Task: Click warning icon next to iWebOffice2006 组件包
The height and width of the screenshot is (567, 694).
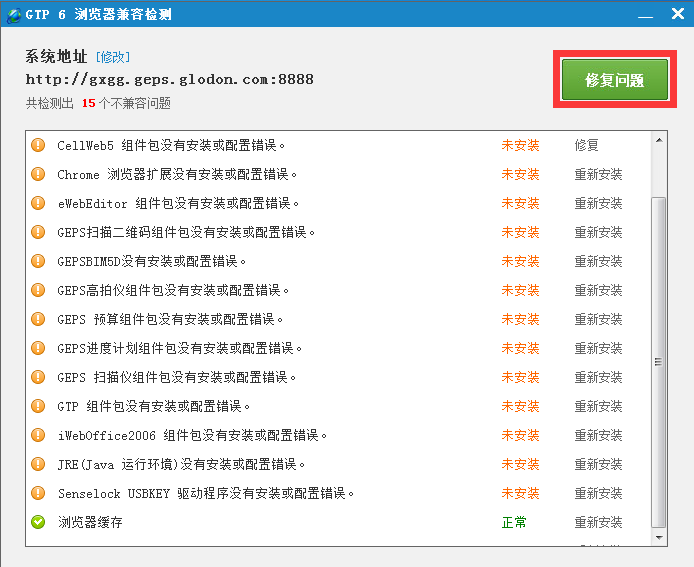Action: pos(38,435)
